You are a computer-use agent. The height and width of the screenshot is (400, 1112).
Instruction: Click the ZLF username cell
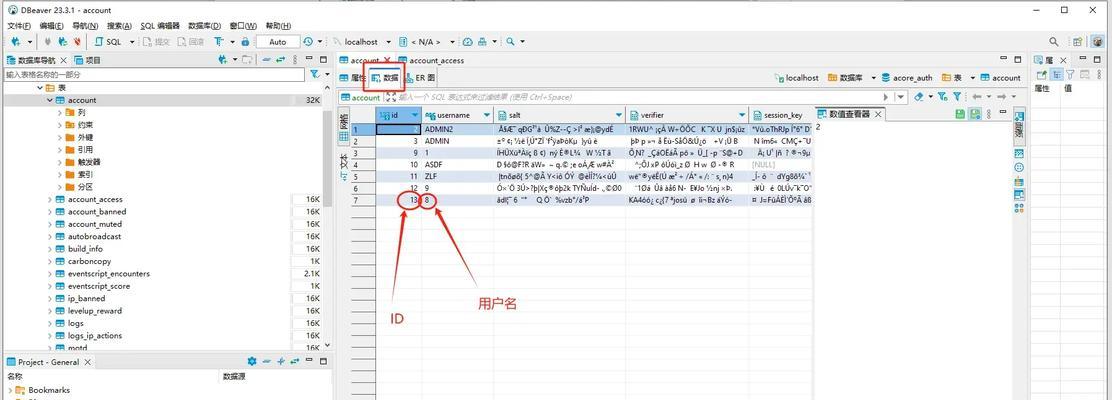457,177
